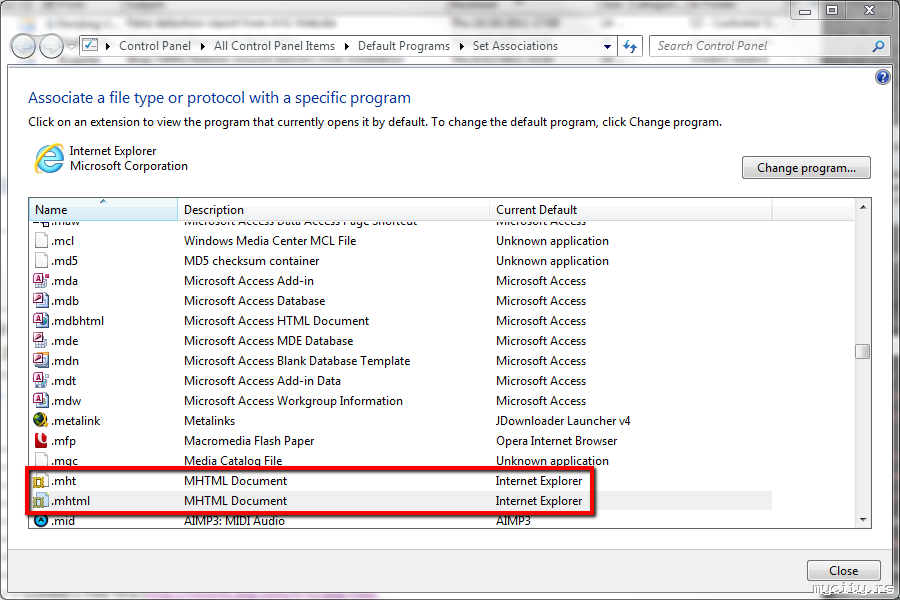Select the .mde Access icon
This screenshot has width=900, height=600.
point(40,340)
